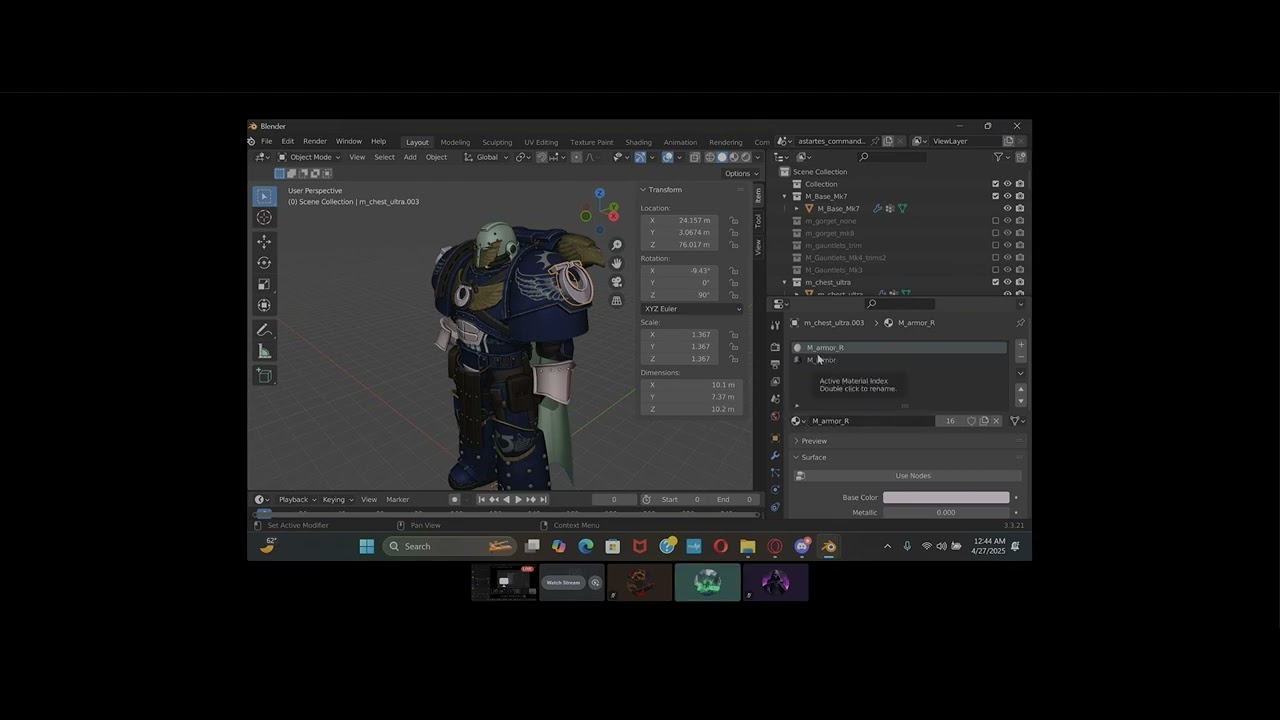Open the Render properties tab icon
This screenshot has width=1280, height=720.
[775, 347]
